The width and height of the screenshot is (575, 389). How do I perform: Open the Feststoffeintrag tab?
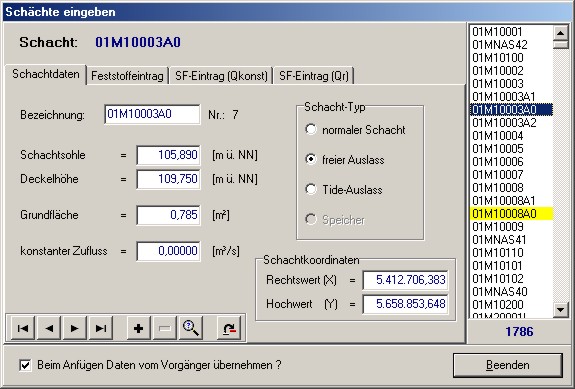click(x=127, y=76)
